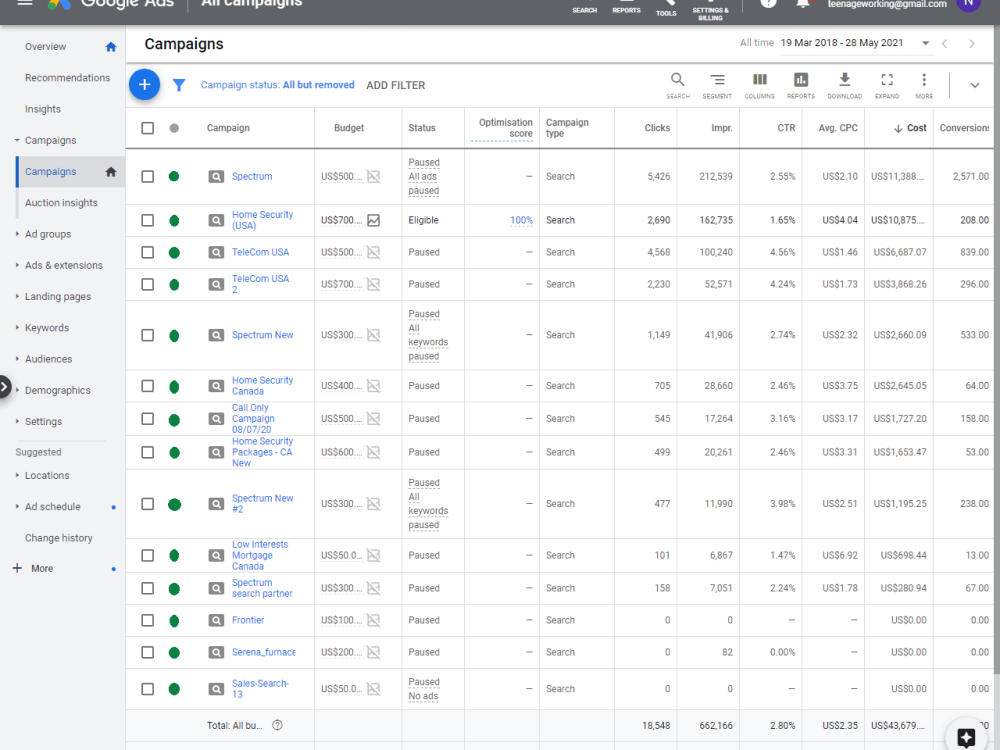Viewport: 1000px width, 750px height.
Task: Click the green status dot for Frontier
Action: (174, 621)
